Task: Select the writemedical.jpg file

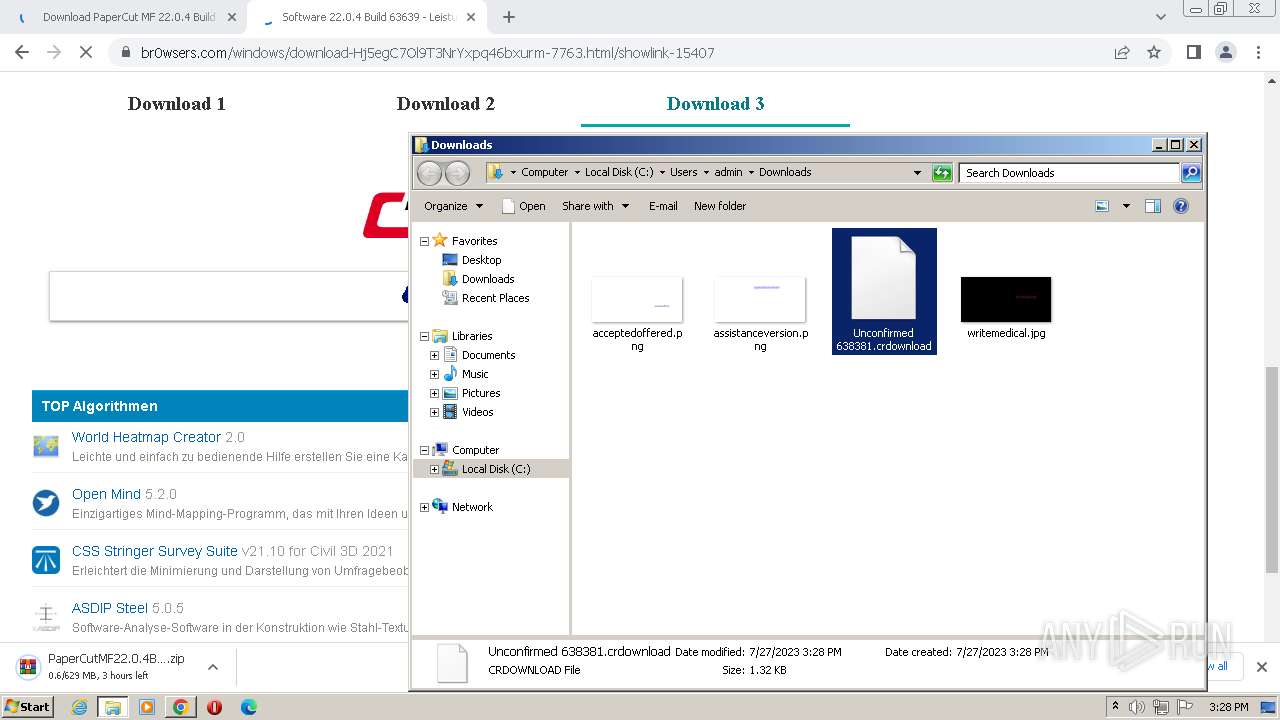Action: click(x=1006, y=309)
